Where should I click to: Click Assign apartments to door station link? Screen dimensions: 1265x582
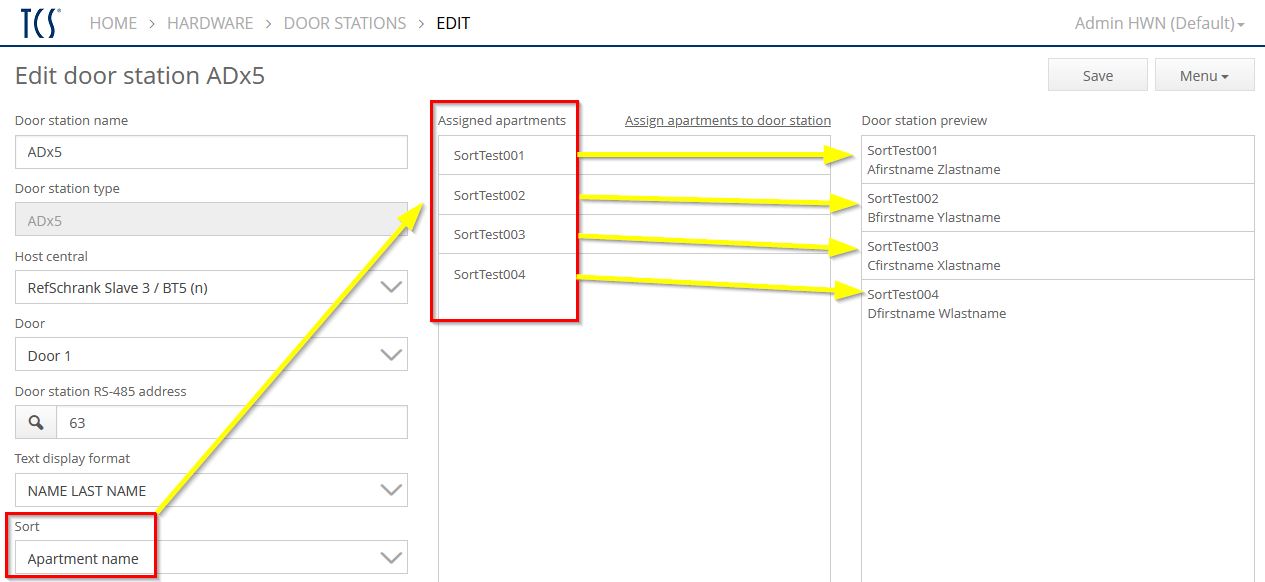(x=727, y=121)
